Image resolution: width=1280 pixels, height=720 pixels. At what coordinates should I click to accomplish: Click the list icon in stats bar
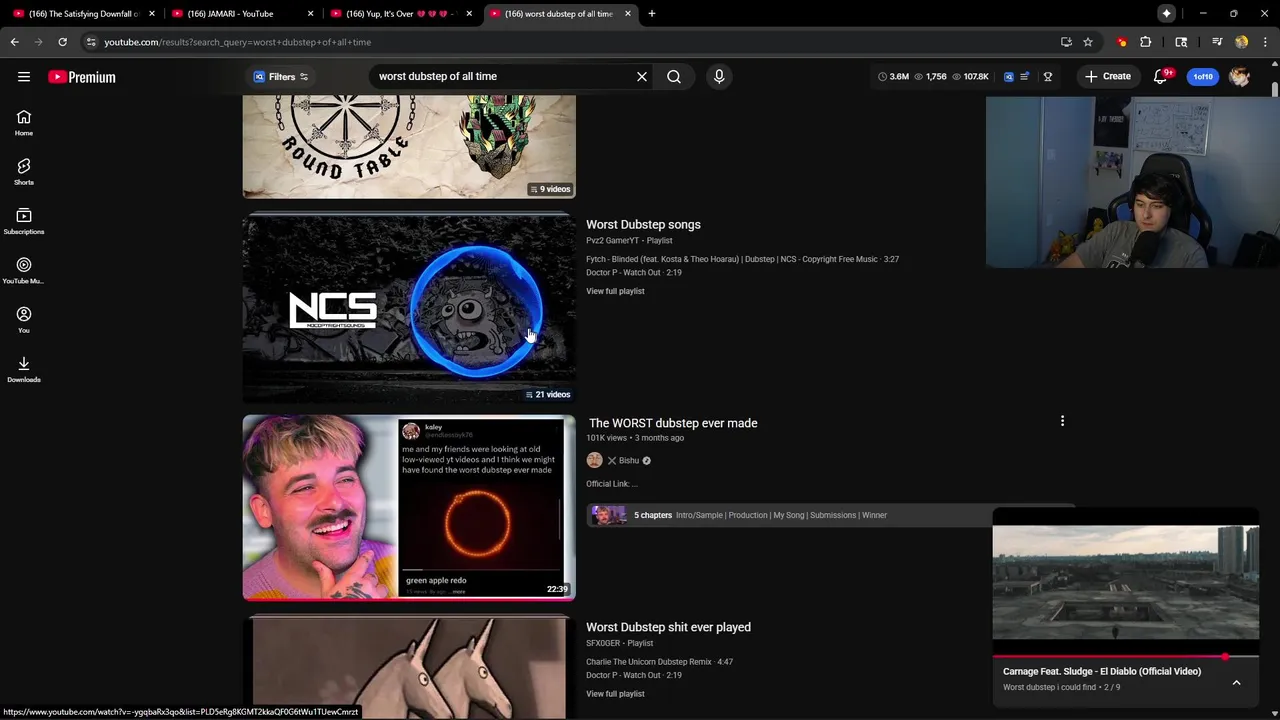[1025, 77]
